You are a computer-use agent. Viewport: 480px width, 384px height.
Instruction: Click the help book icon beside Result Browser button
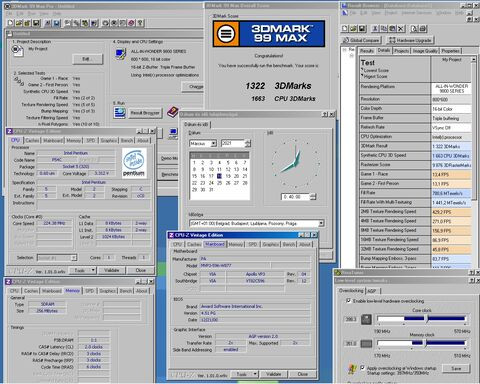pos(172,112)
